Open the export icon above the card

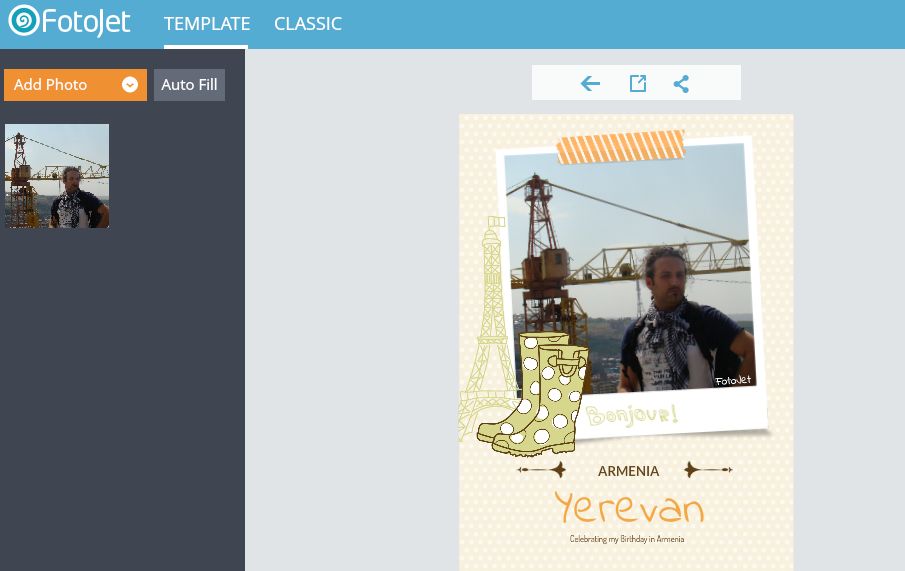637,84
